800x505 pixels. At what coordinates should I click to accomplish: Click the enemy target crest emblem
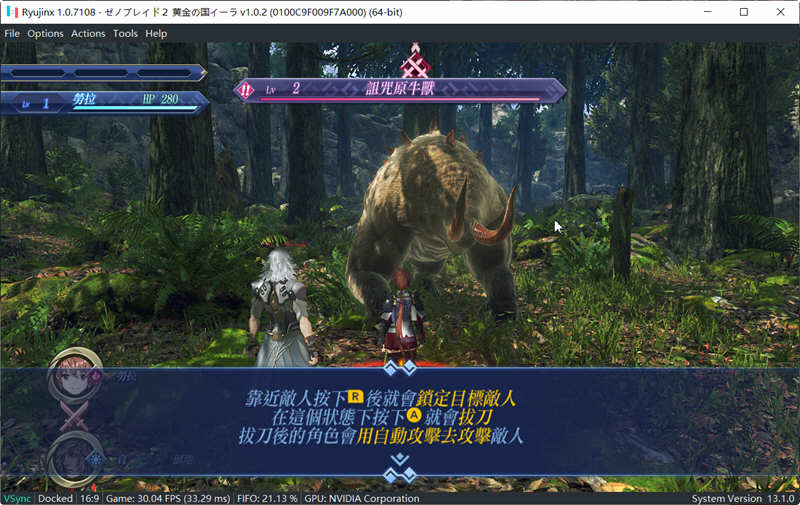(x=415, y=62)
